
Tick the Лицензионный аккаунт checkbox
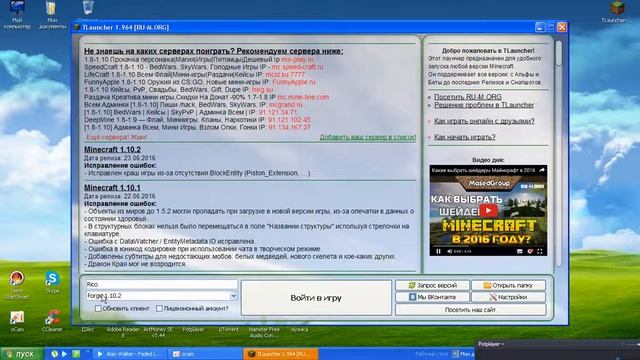tap(159, 309)
